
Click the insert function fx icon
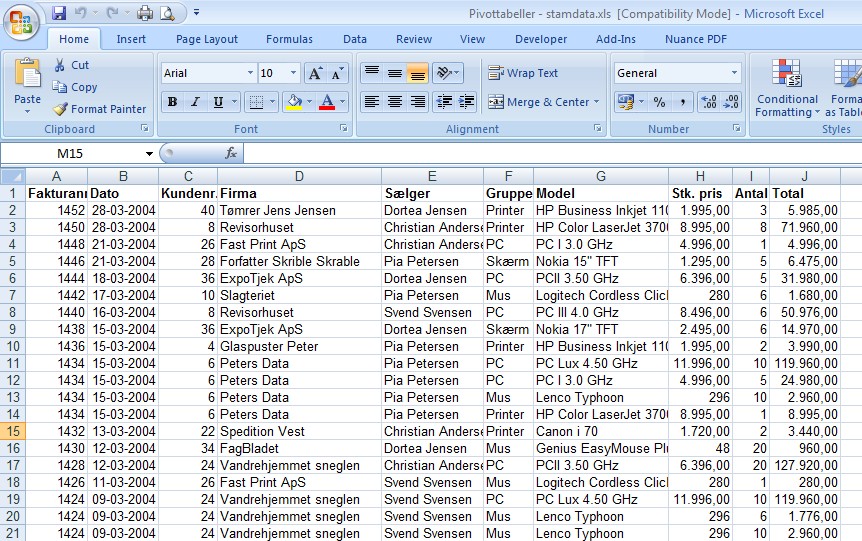coord(231,153)
